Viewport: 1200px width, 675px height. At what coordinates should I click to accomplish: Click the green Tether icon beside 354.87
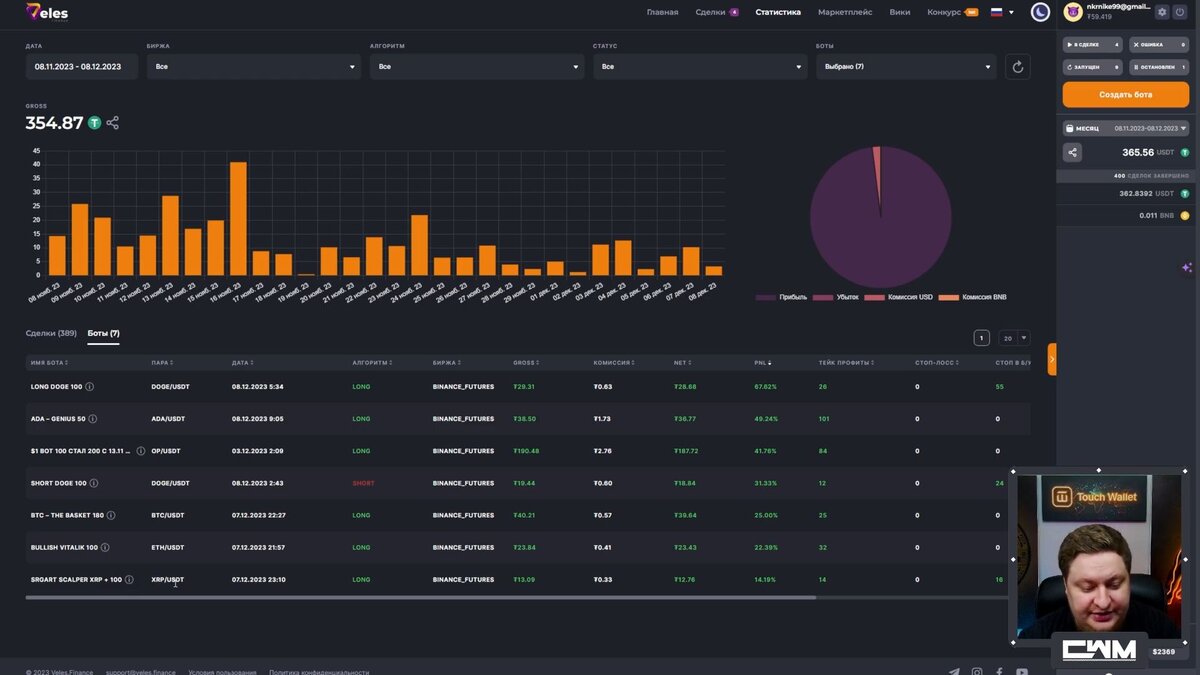click(94, 123)
